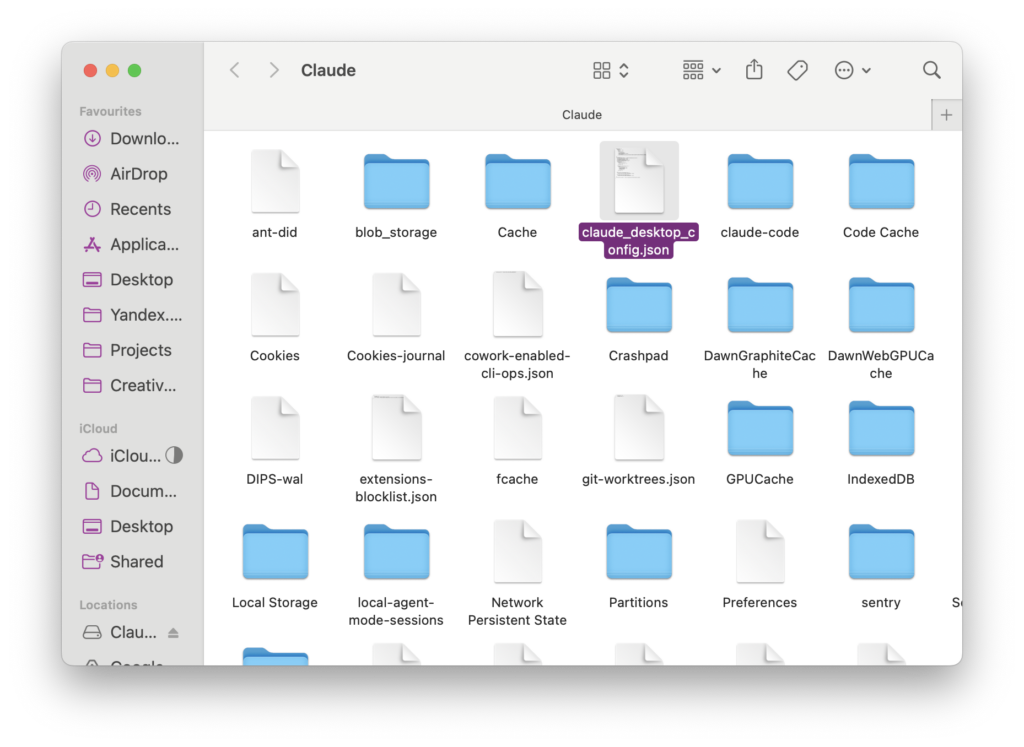Open Desktop under Favourites
This screenshot has width=1024, height=747.
pos(131,279)
